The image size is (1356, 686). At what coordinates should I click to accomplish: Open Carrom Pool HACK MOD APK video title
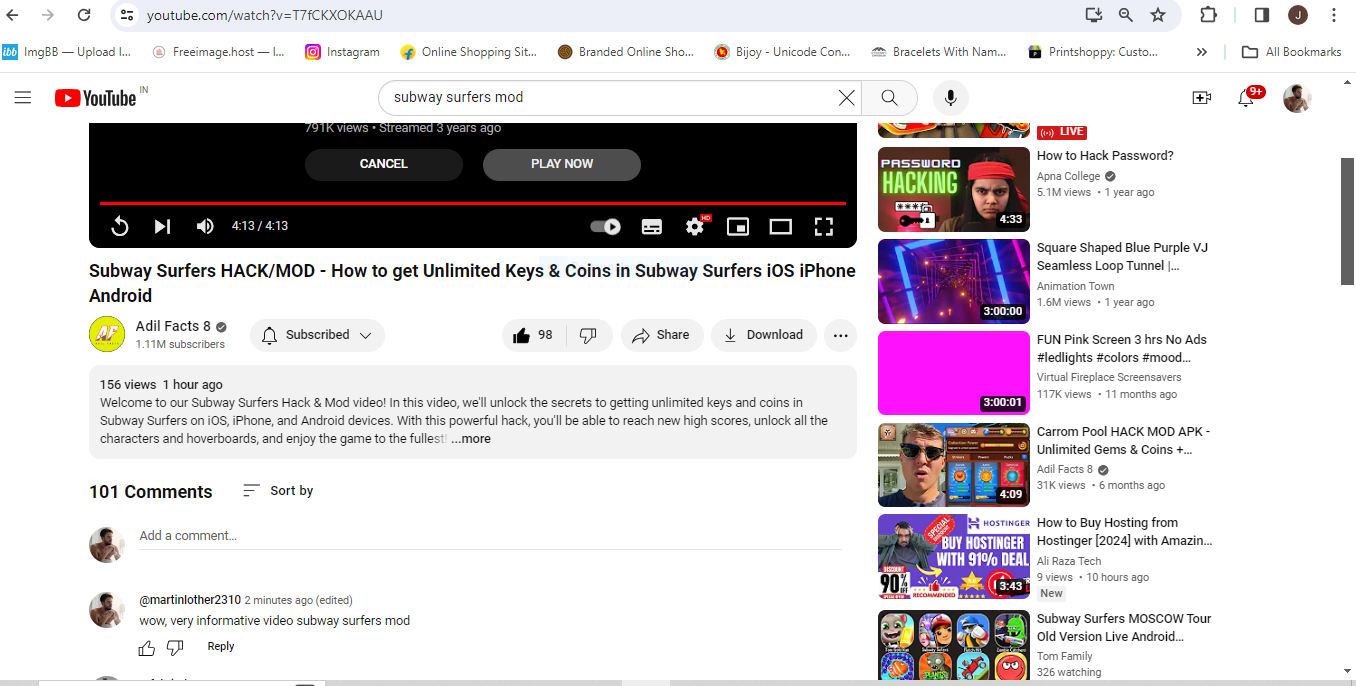(x=1124, y=441)
